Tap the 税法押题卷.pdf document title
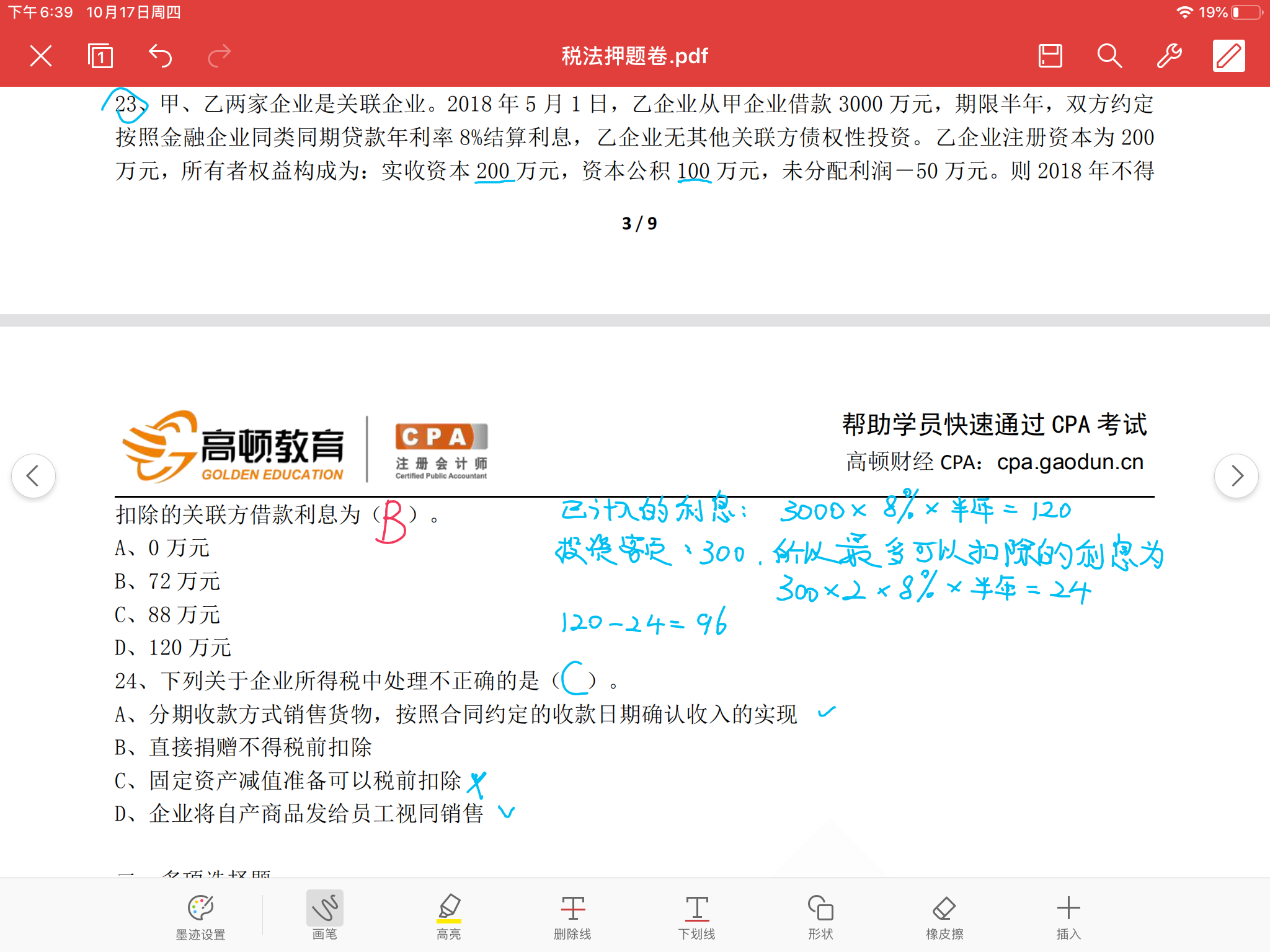 pos(634,56)
